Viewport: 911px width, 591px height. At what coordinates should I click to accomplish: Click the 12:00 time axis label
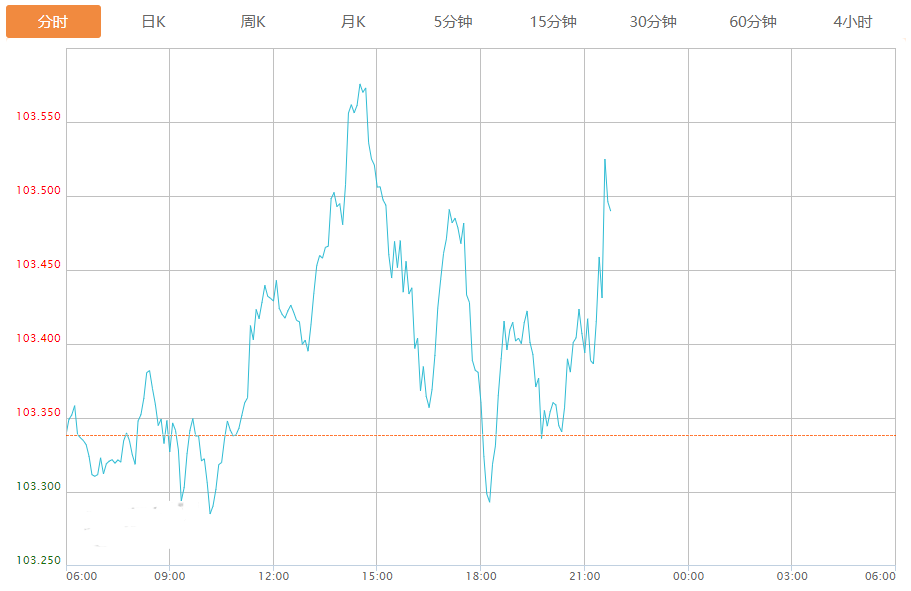tap(273, 577)
